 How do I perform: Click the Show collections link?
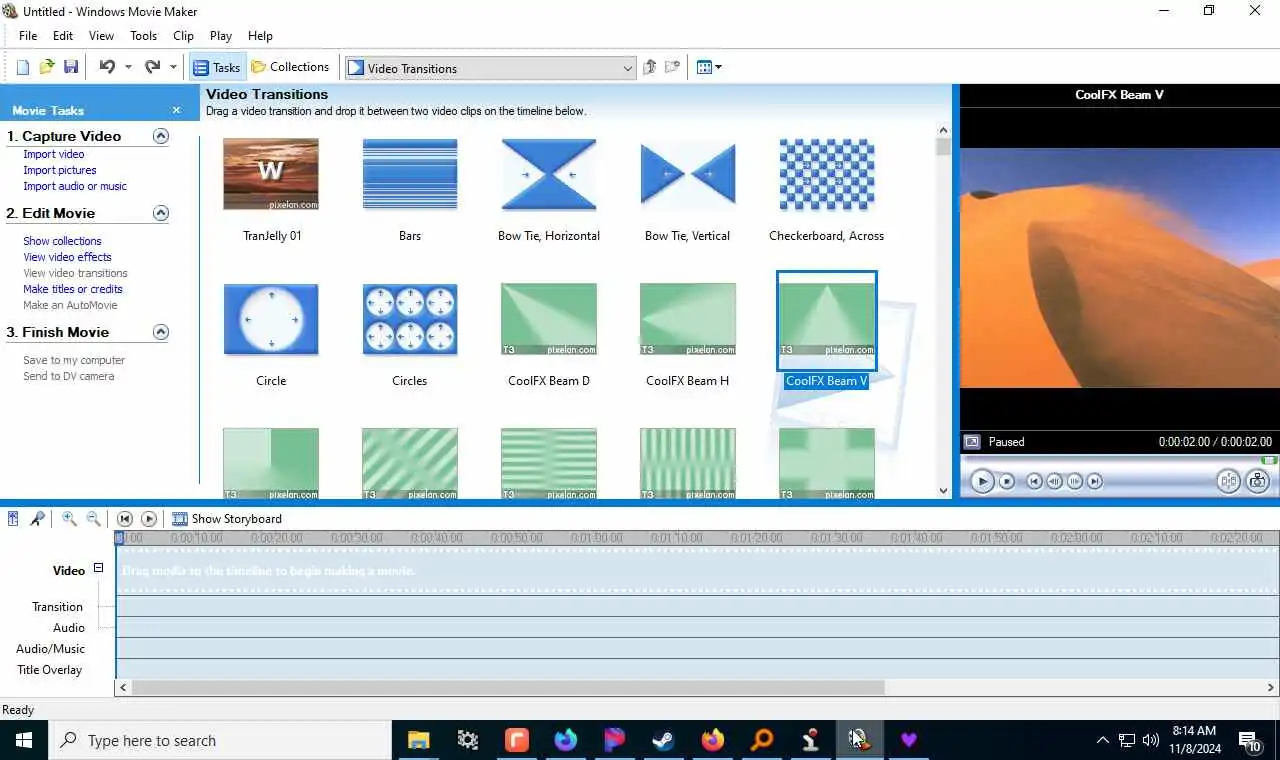(62, 241)
